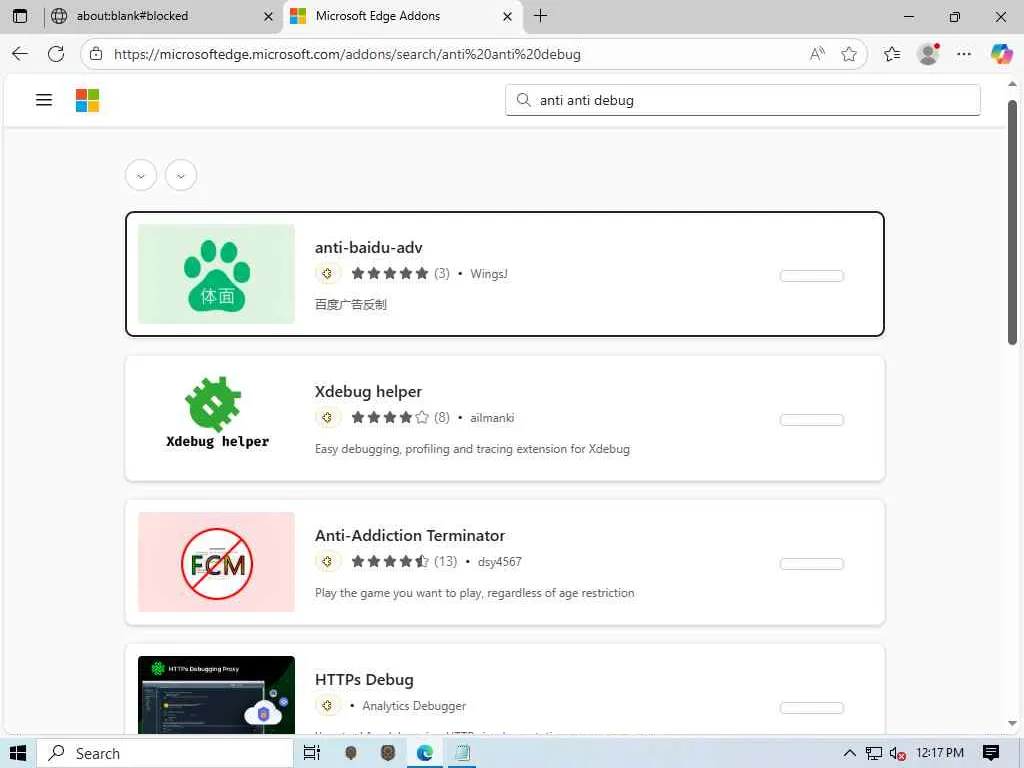Open the tab actions menu icon
The width and height of the screenshot is (1024, 768).
(x=20, y=16)
